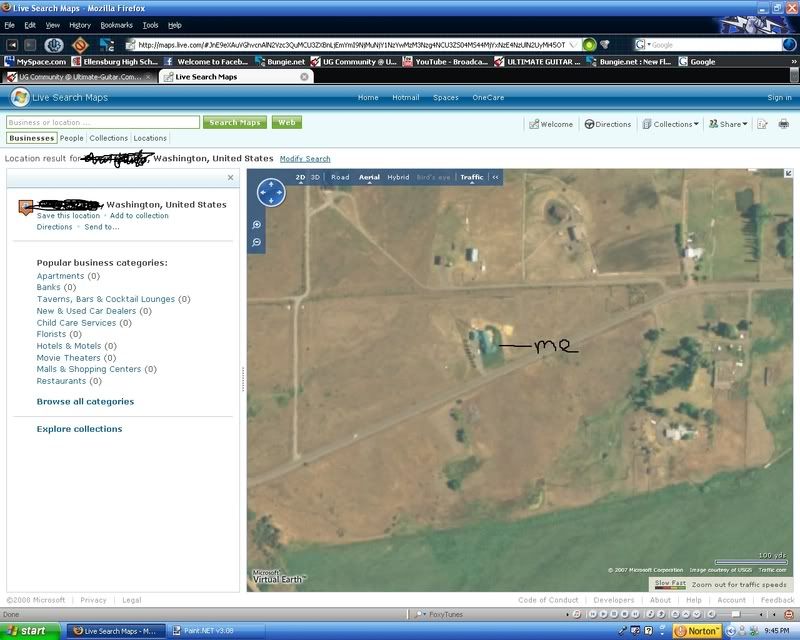The width and height of the screenshot is (800, 640).
Task: Open the Collections dropdown in toolbar
Action: [x=670, y=124]
